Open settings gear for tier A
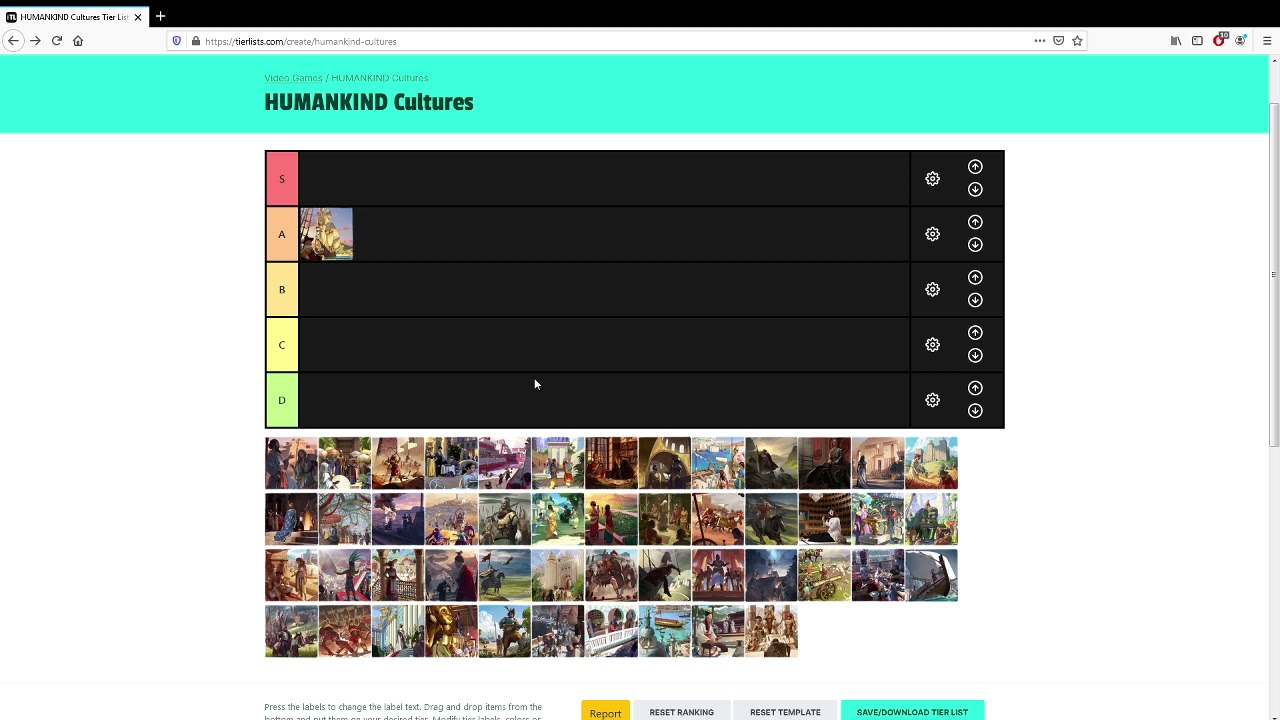The height and width of the screenshot is (720, 1280). click(932, 234)
